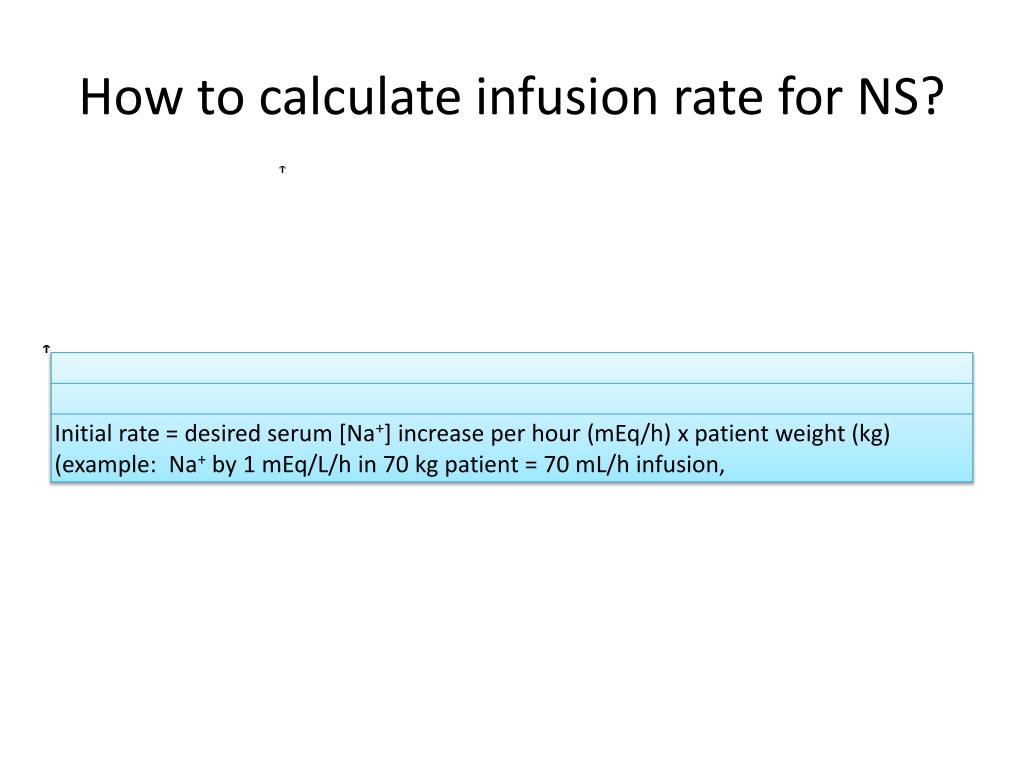Click the word "infusion" in the heading
Screen dimensions: 1024x768
coord(567,97)
